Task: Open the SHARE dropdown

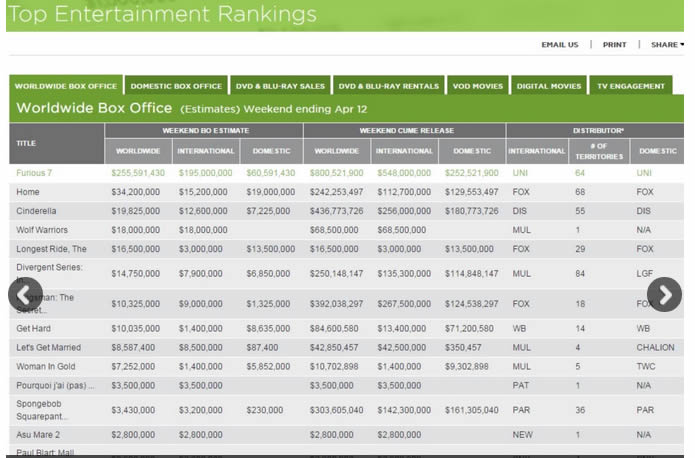Action: pyautogui.click(x=667, y=45)
